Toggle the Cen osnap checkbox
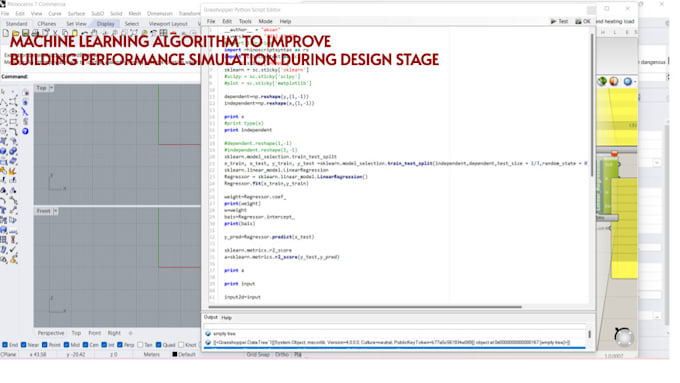680x383 pixels. 85,345
